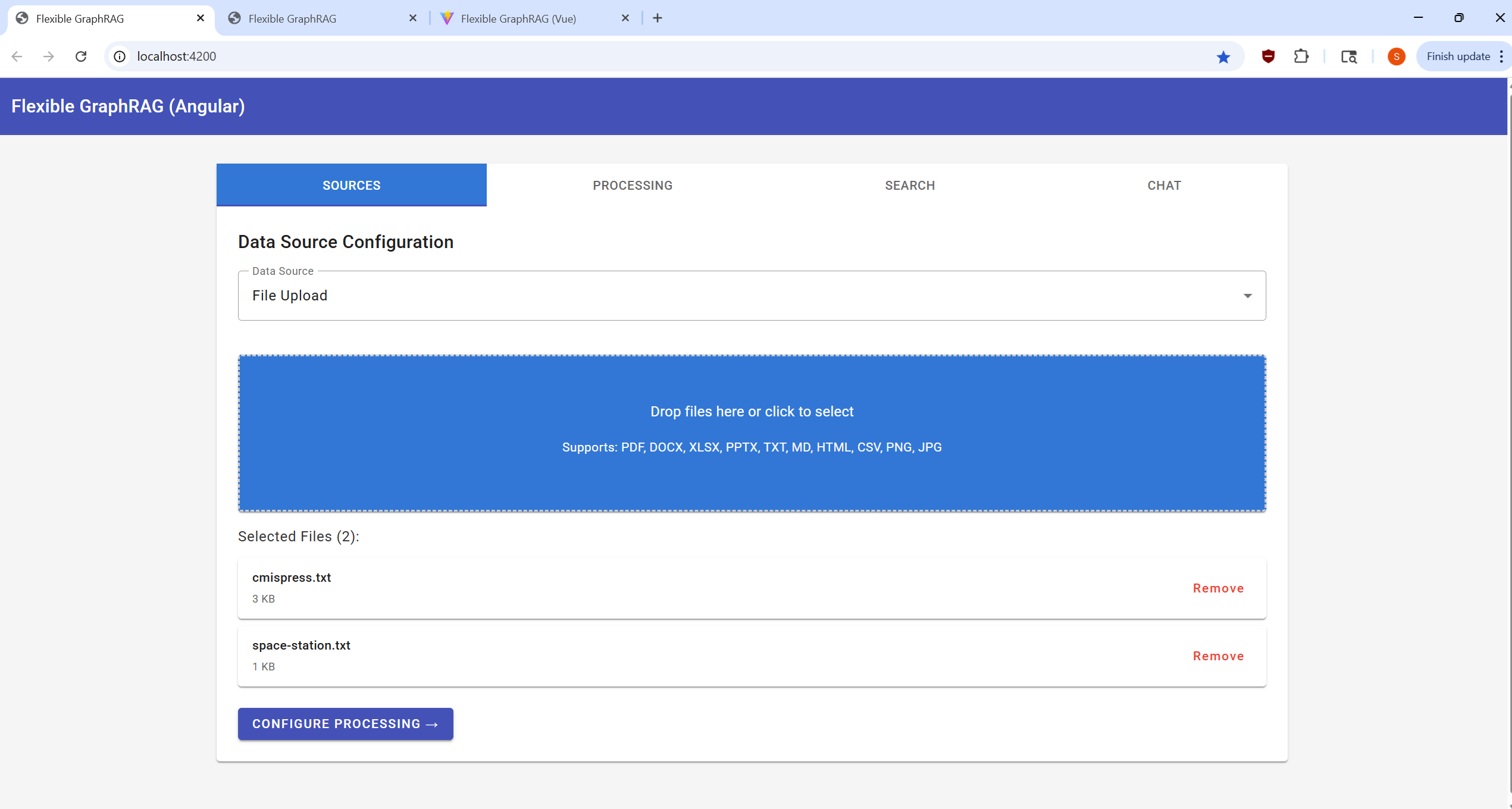Remove the space-station.txt file
1512x809 pixels.
click(x=1217, y=656)
